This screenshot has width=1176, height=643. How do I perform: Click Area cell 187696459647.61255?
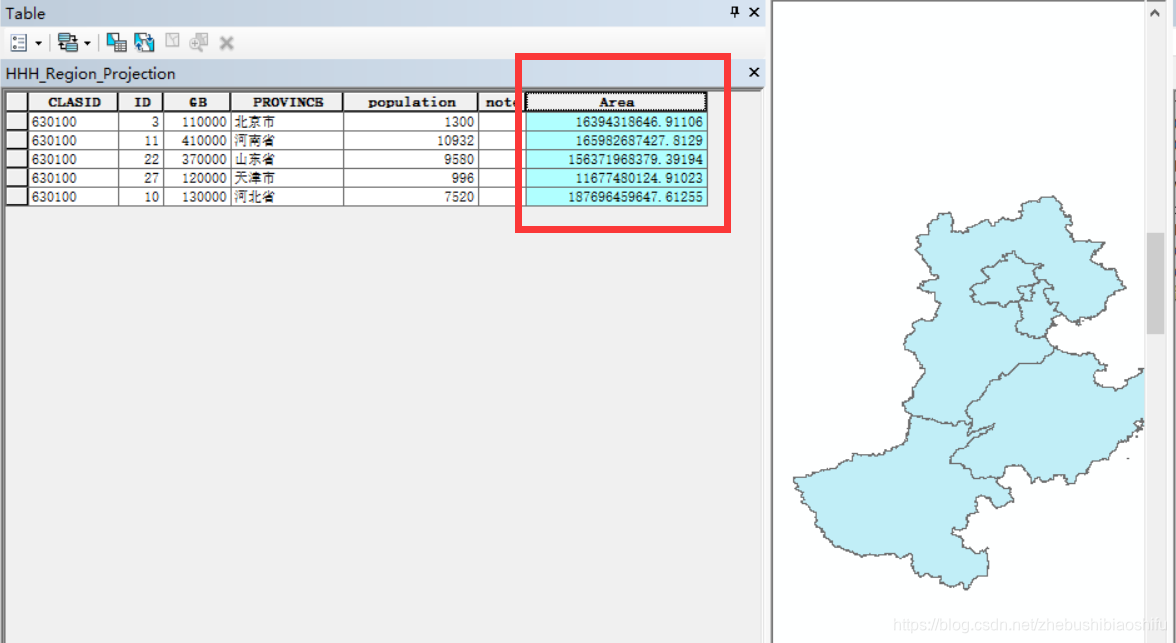tap(616, 197)
